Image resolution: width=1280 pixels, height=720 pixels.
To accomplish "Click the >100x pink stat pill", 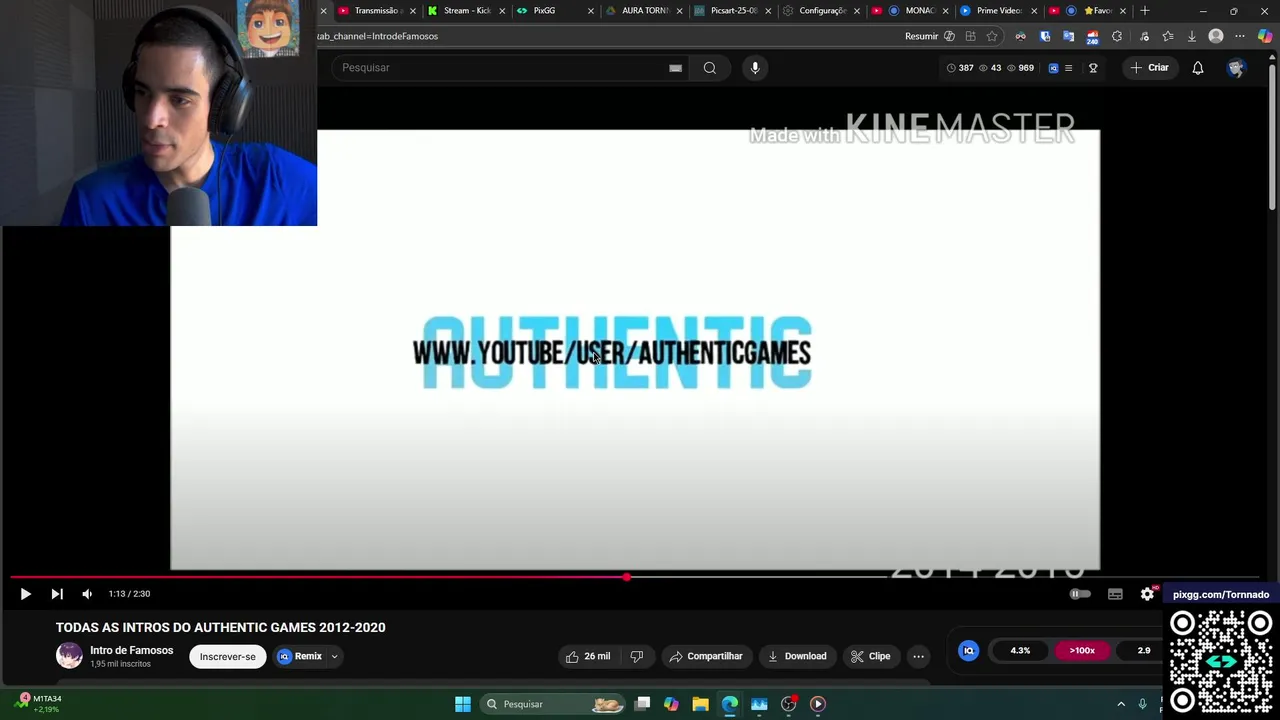I will (1082, 651).
